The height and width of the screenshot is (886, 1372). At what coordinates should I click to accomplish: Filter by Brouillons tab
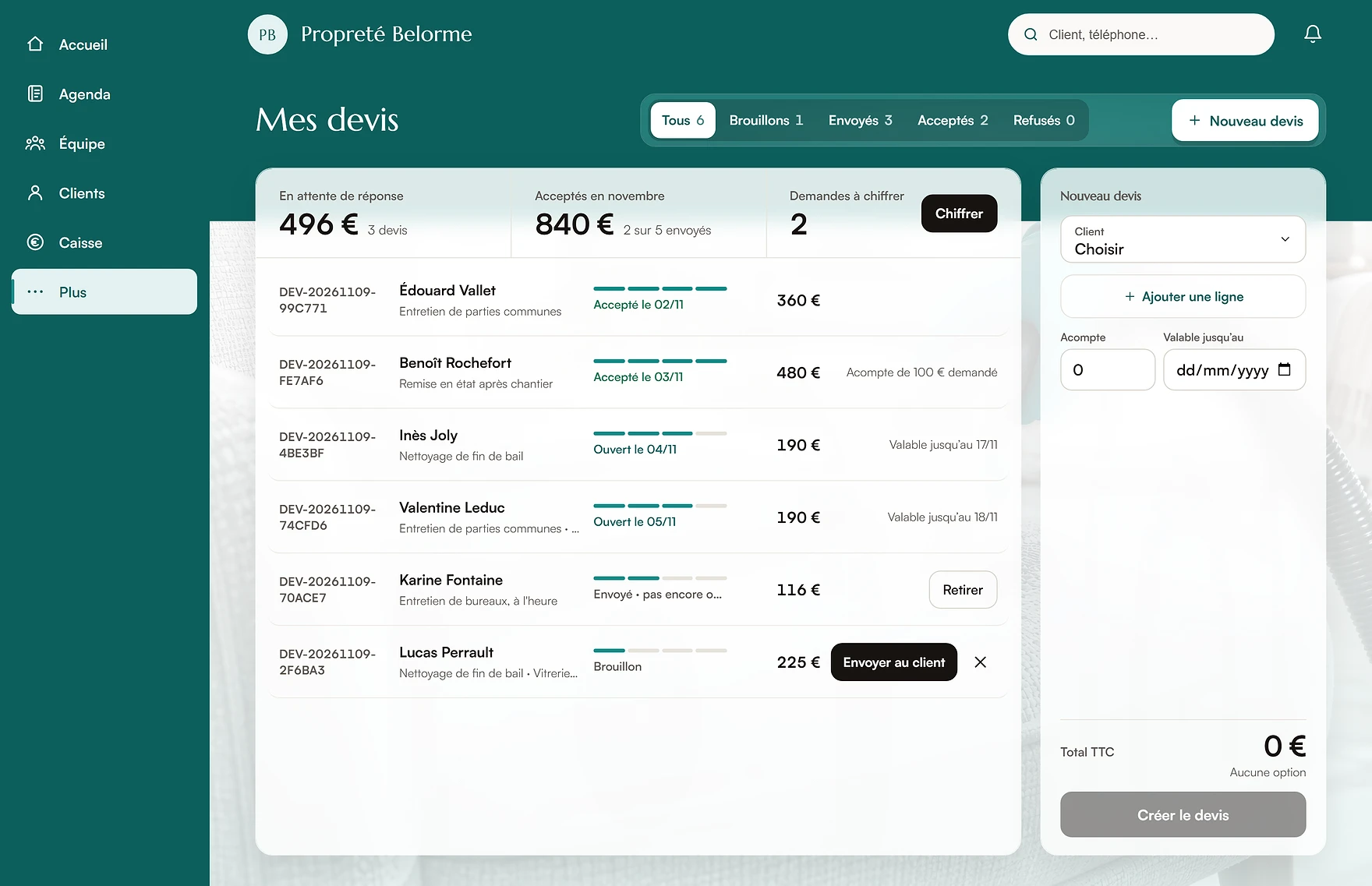click(x=766, y=121)
